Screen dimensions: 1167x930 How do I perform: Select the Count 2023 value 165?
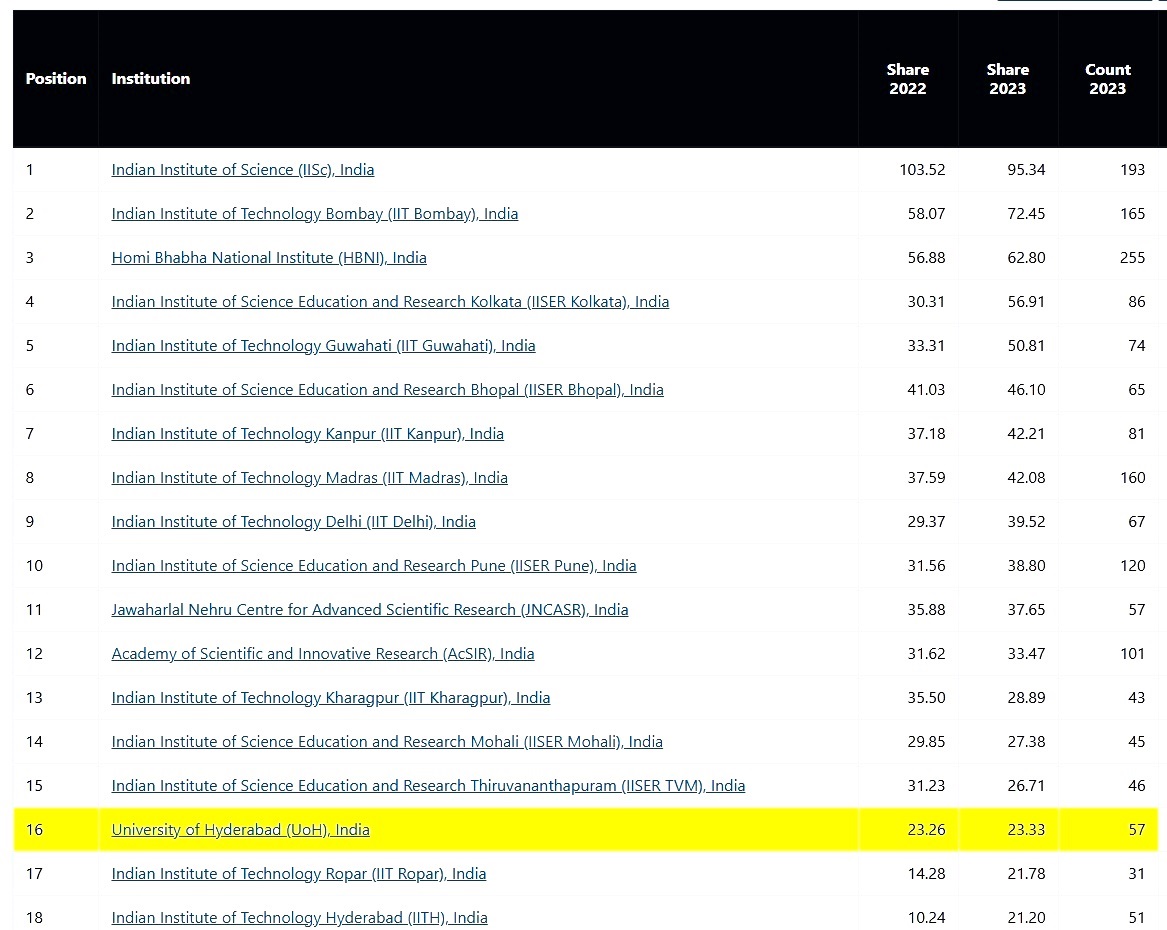click(x=1133, y=214)
